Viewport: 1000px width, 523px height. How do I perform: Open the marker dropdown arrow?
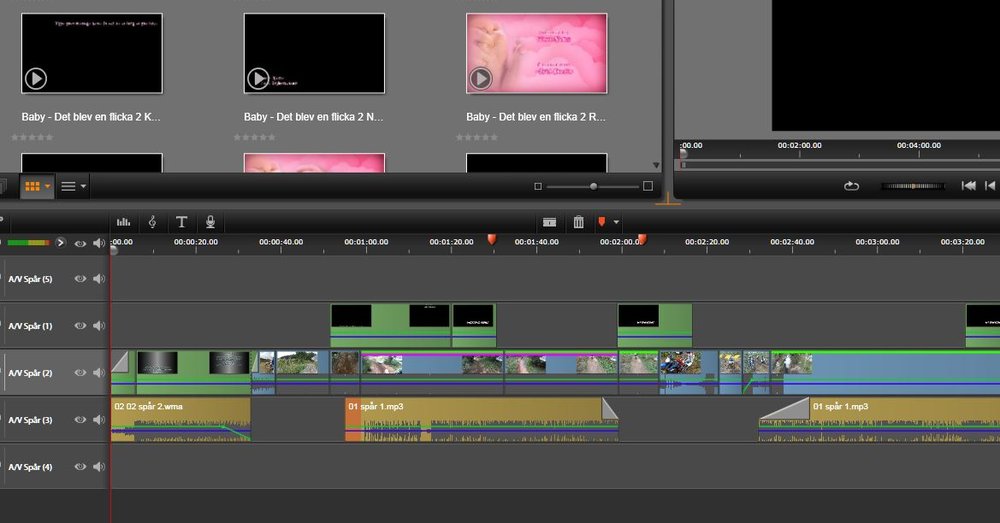[x=617, y=222]
